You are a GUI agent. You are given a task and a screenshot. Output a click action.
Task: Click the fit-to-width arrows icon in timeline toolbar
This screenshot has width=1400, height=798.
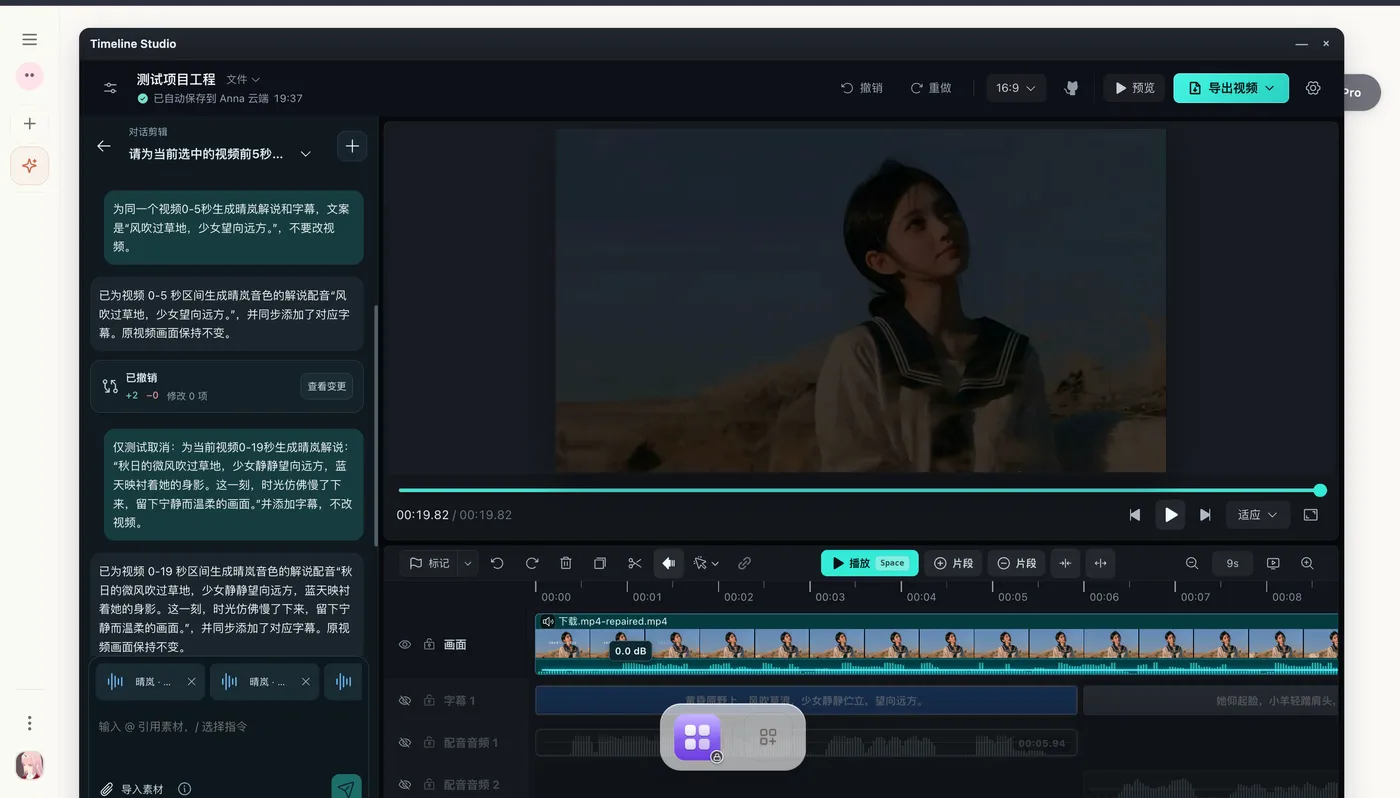(x=1100, y=563)
